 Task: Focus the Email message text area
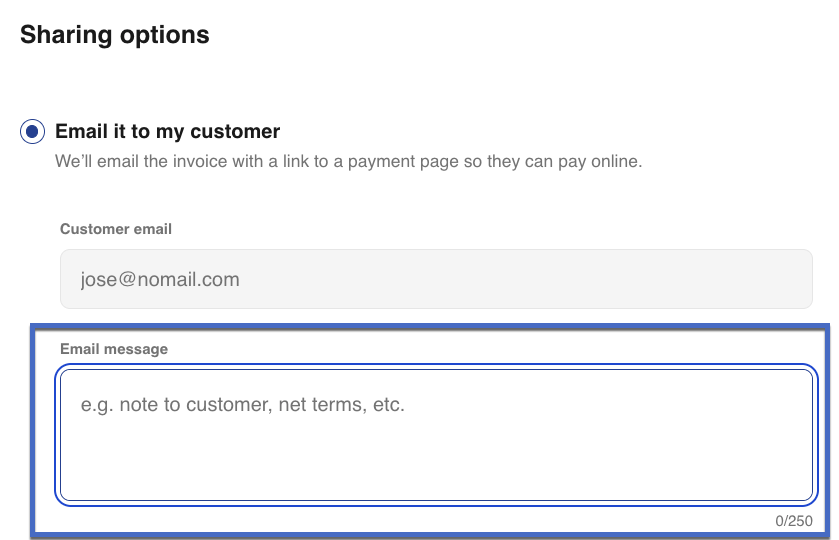(436, 435)
